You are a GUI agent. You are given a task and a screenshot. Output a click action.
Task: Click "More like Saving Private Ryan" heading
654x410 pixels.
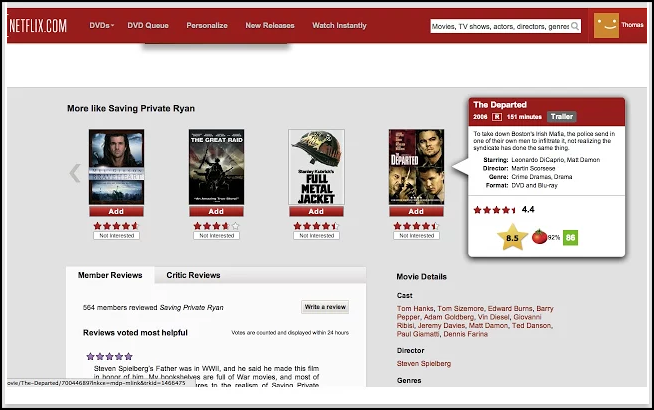click(x=131, y=108)
